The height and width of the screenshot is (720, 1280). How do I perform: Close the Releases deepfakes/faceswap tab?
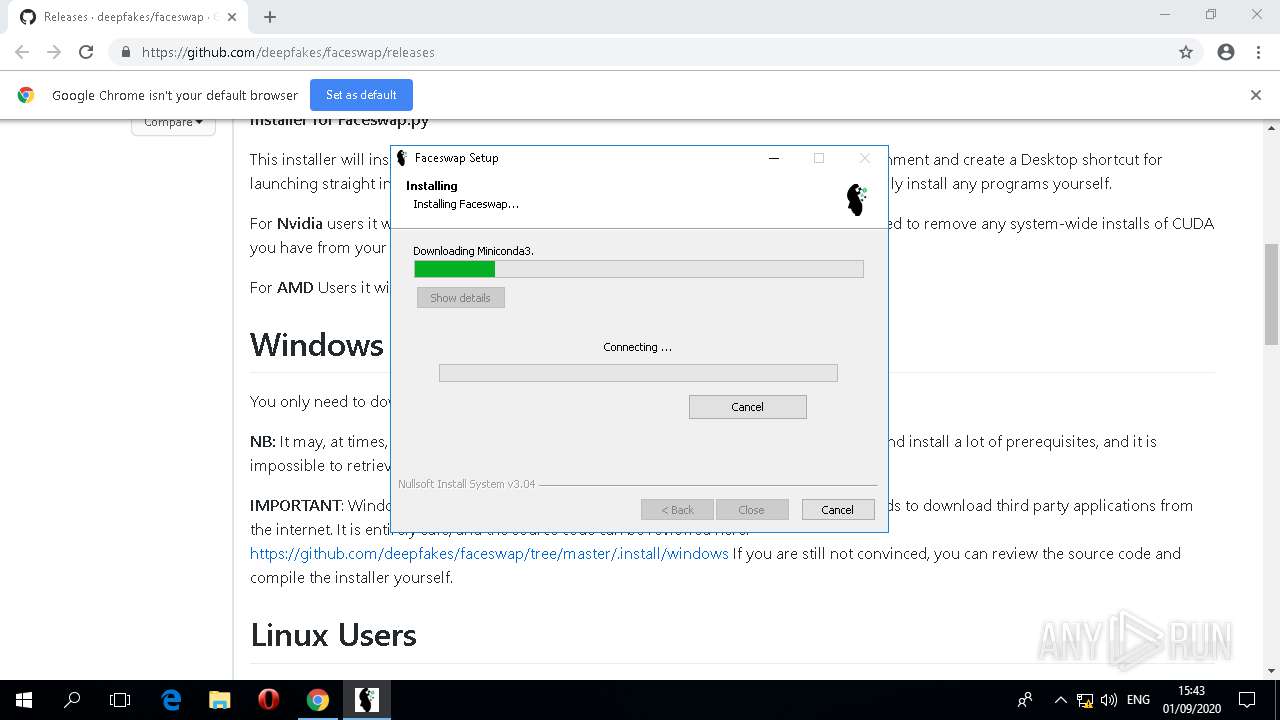coord(231,17)
